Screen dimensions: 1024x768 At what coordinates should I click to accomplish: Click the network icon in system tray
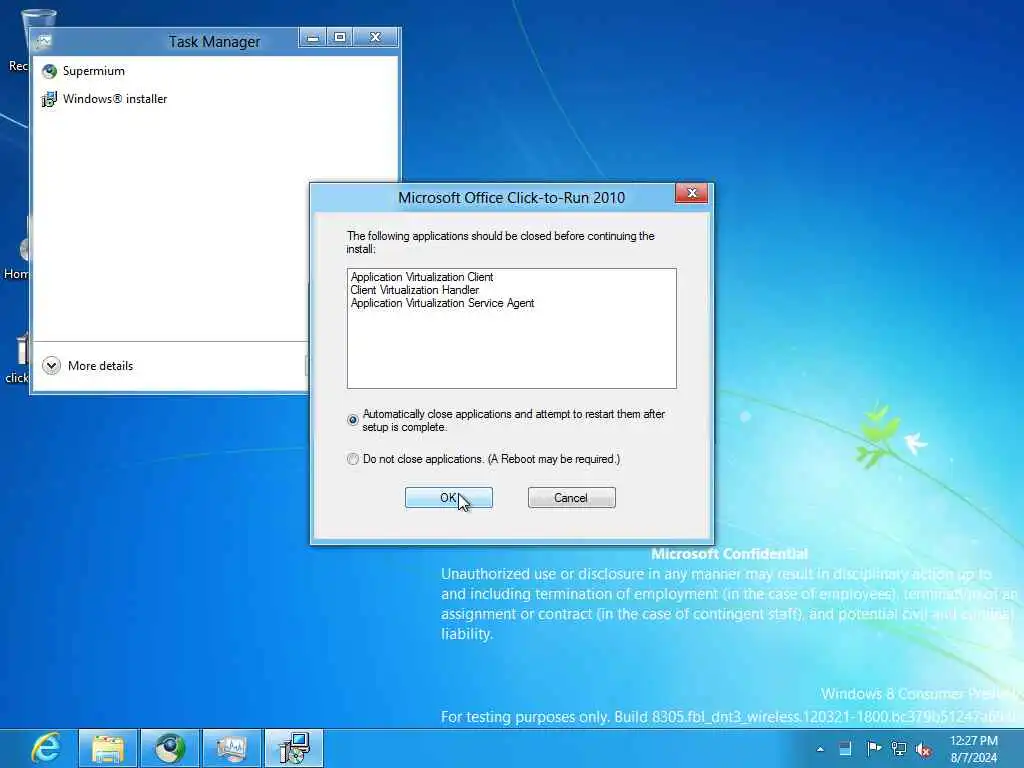899,749
